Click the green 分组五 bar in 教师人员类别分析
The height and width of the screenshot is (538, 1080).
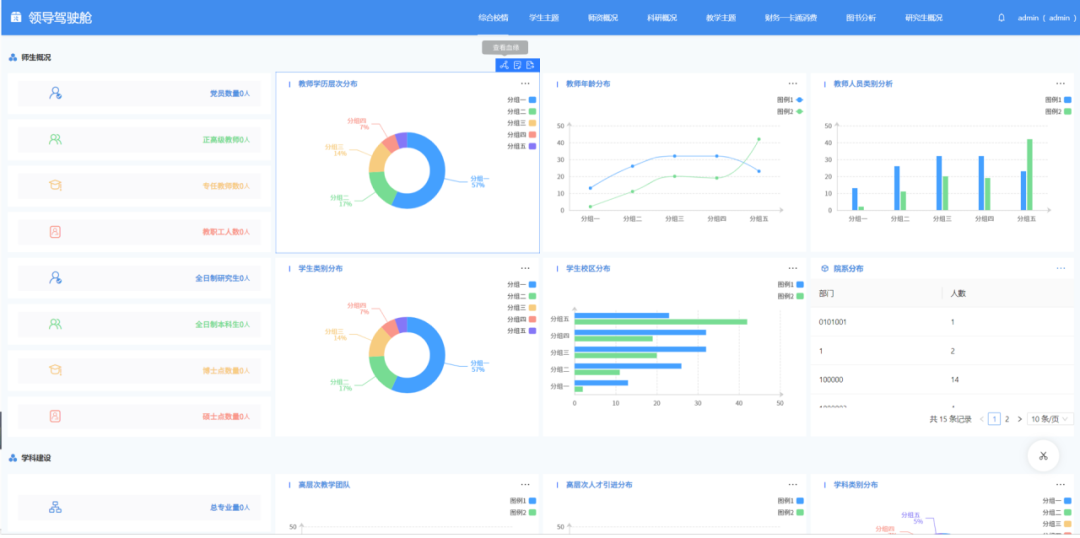coord(1030,174)
